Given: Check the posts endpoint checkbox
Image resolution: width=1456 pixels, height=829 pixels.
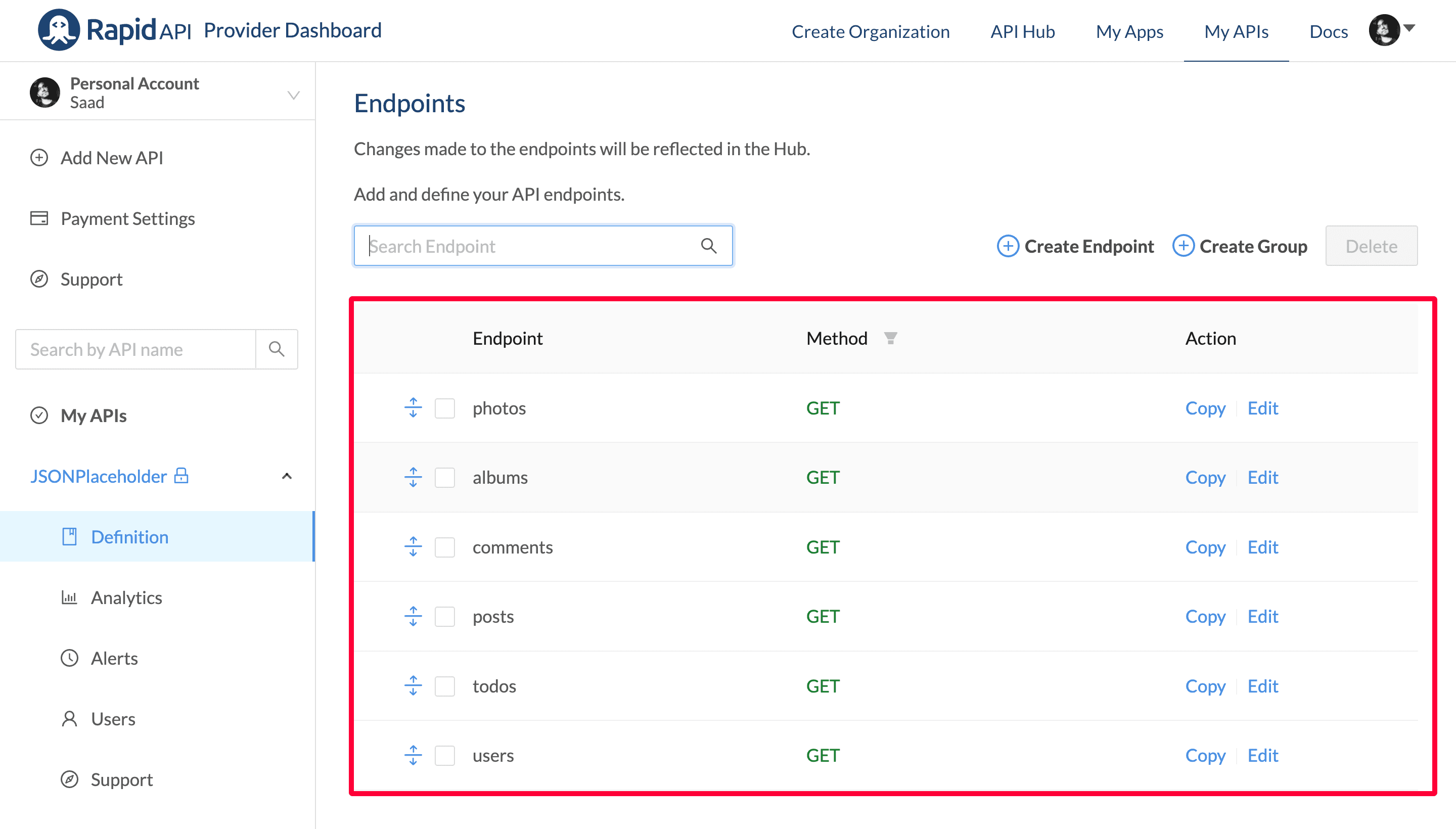Looking at the screenshot, I should point(445,617).
